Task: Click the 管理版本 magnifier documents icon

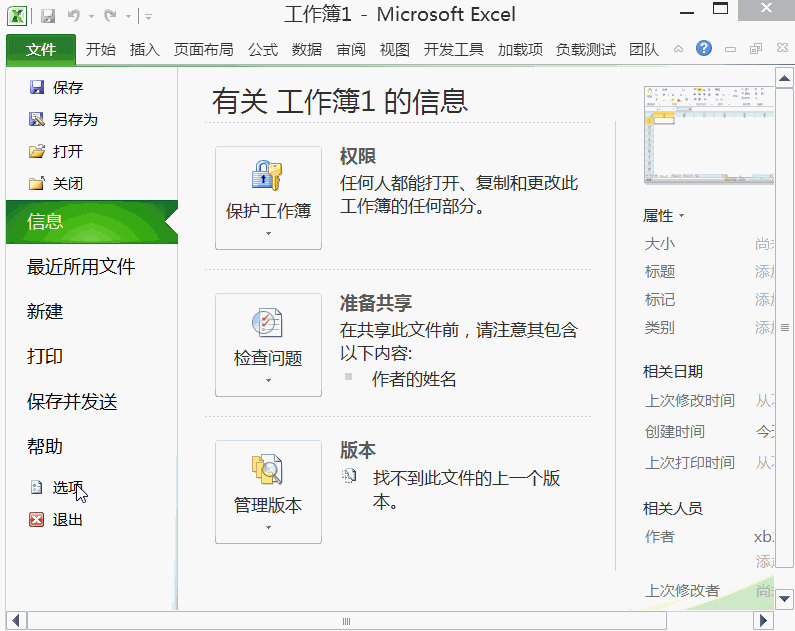Action: (267, 470)
